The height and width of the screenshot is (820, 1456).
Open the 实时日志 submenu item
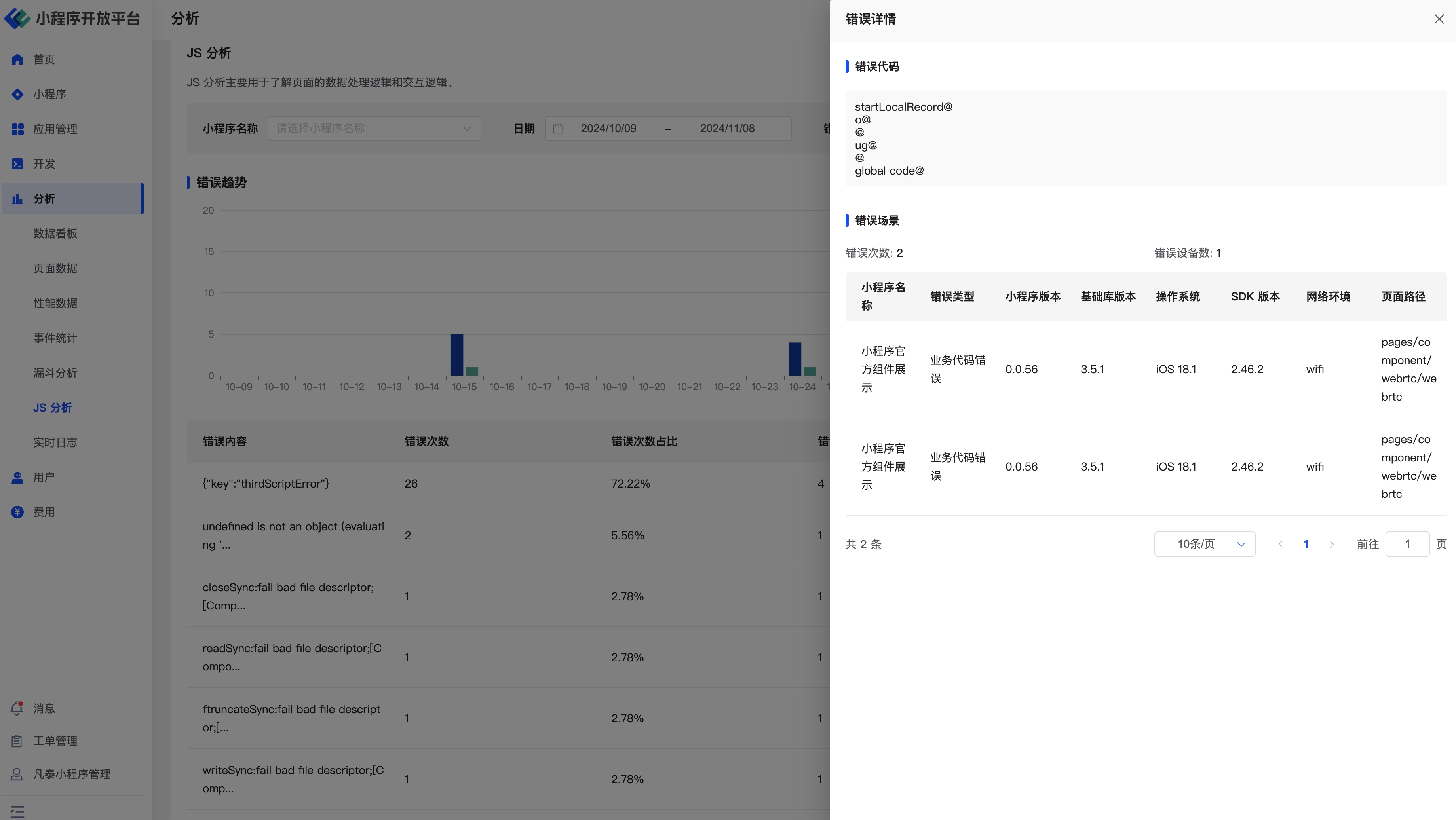pyautogui.click(x=55, y=442)
